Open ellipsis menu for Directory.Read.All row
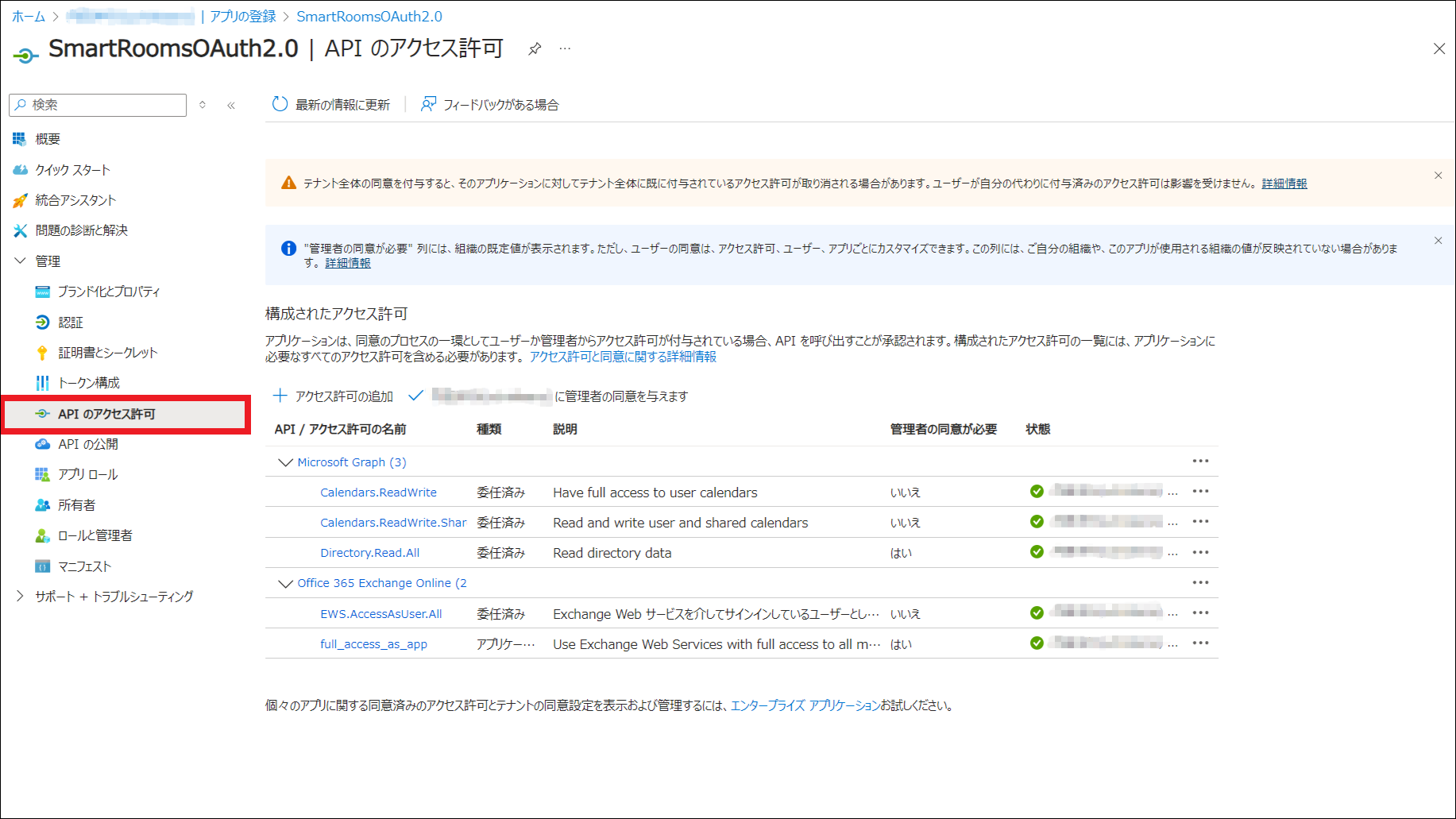Screen dimensions: 1456x819 pyautogui.click(x=1200, y=552)
